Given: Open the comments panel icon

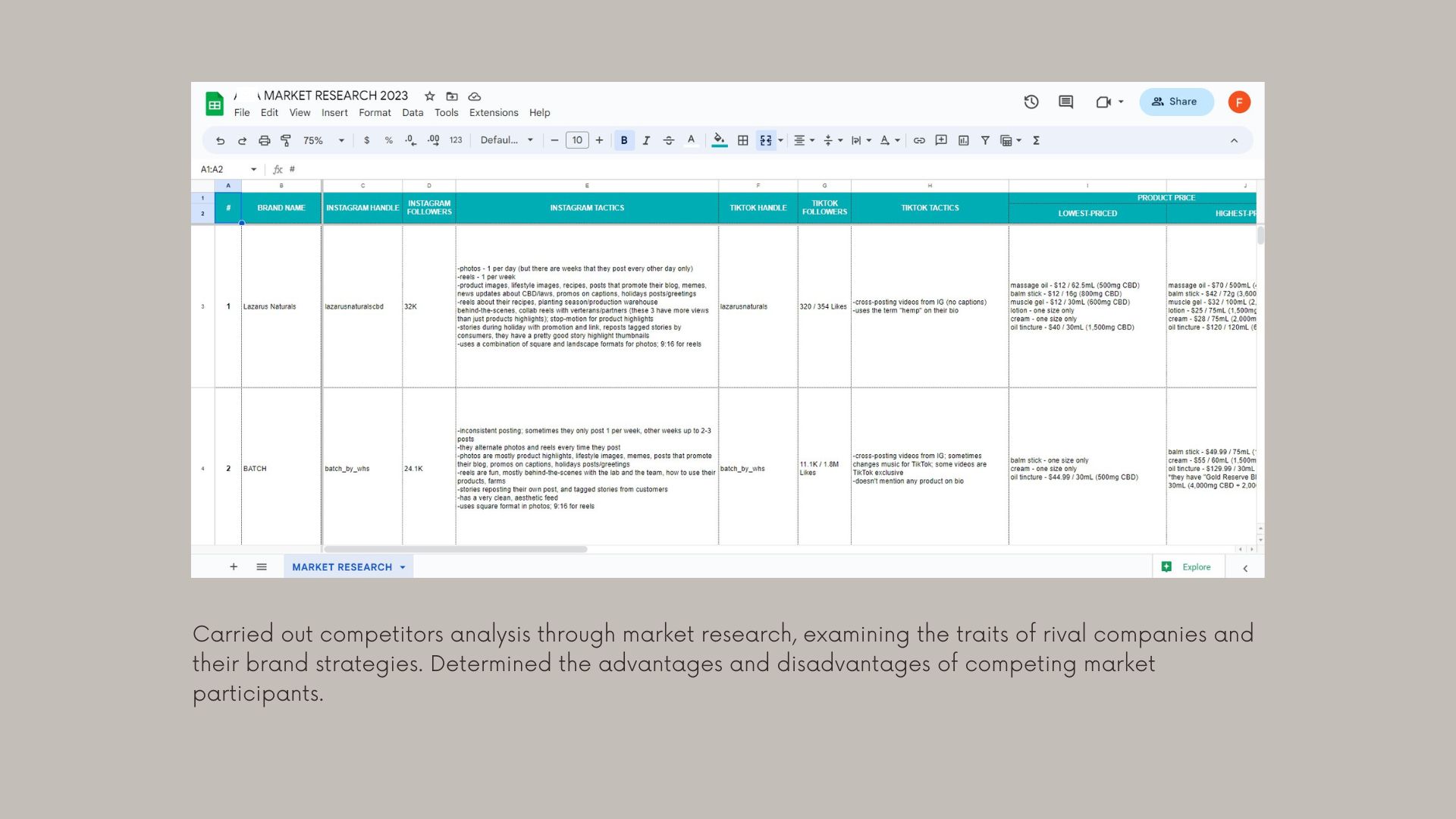Looking at the screenshot, I should pos(1065,102).
